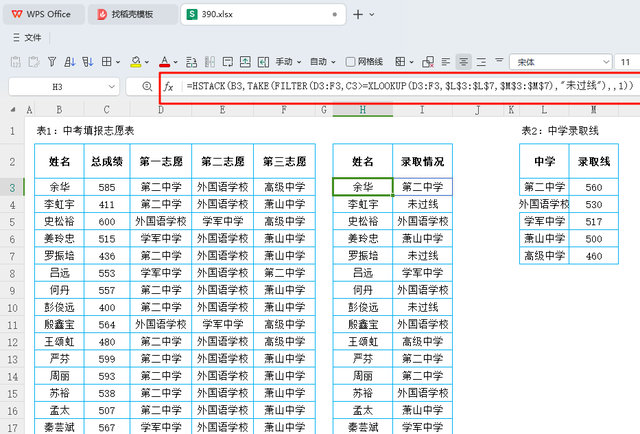Select cell I3 showing 第二中学
The width and height of the screenshot is (640, 434).
422,187
